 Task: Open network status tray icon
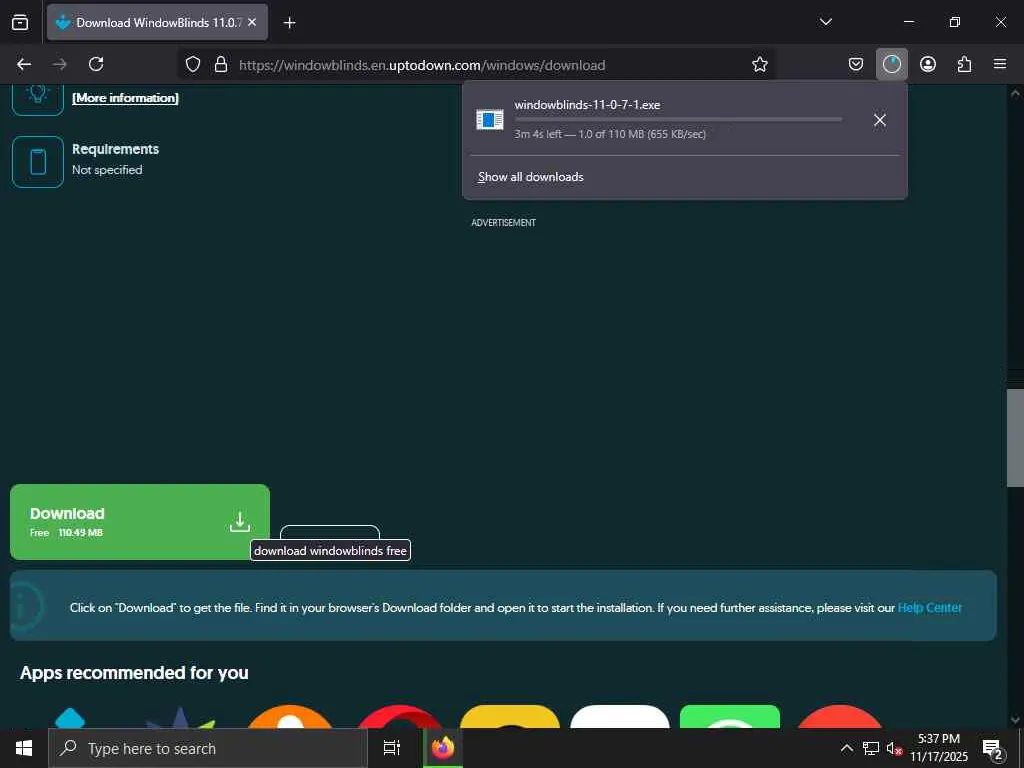[871, 748]
